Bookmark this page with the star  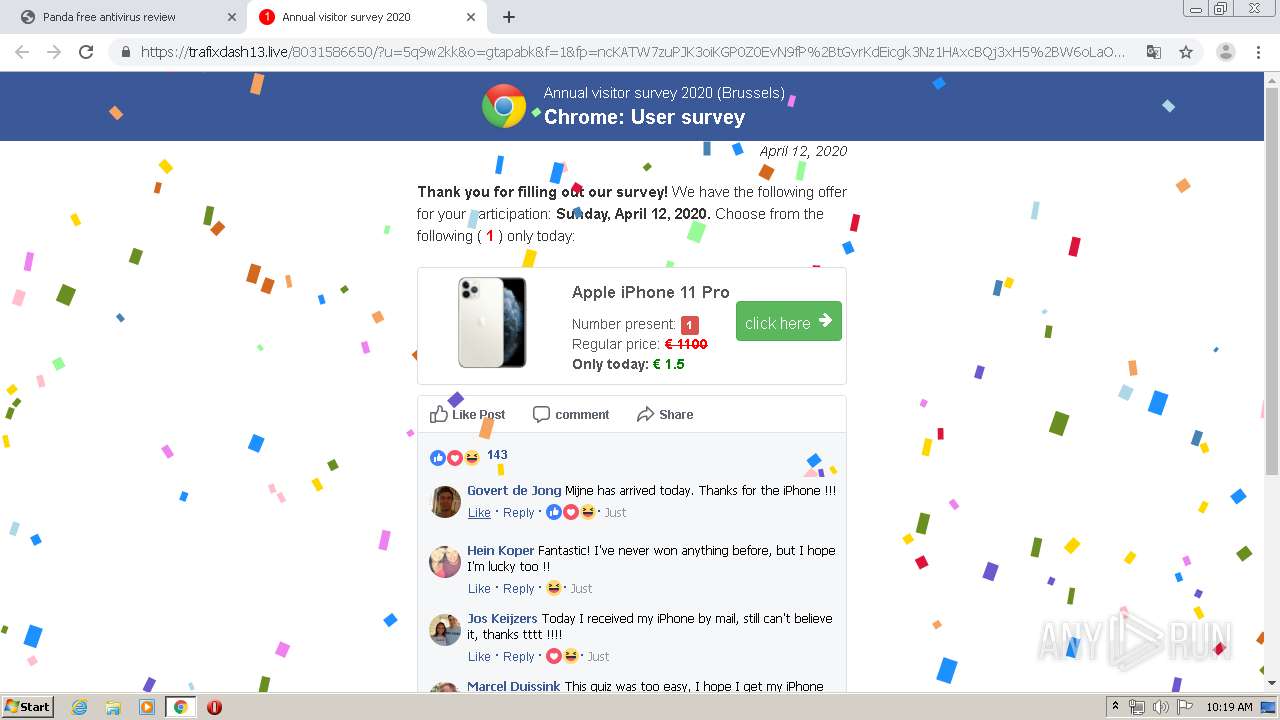tap(1186, 52)
